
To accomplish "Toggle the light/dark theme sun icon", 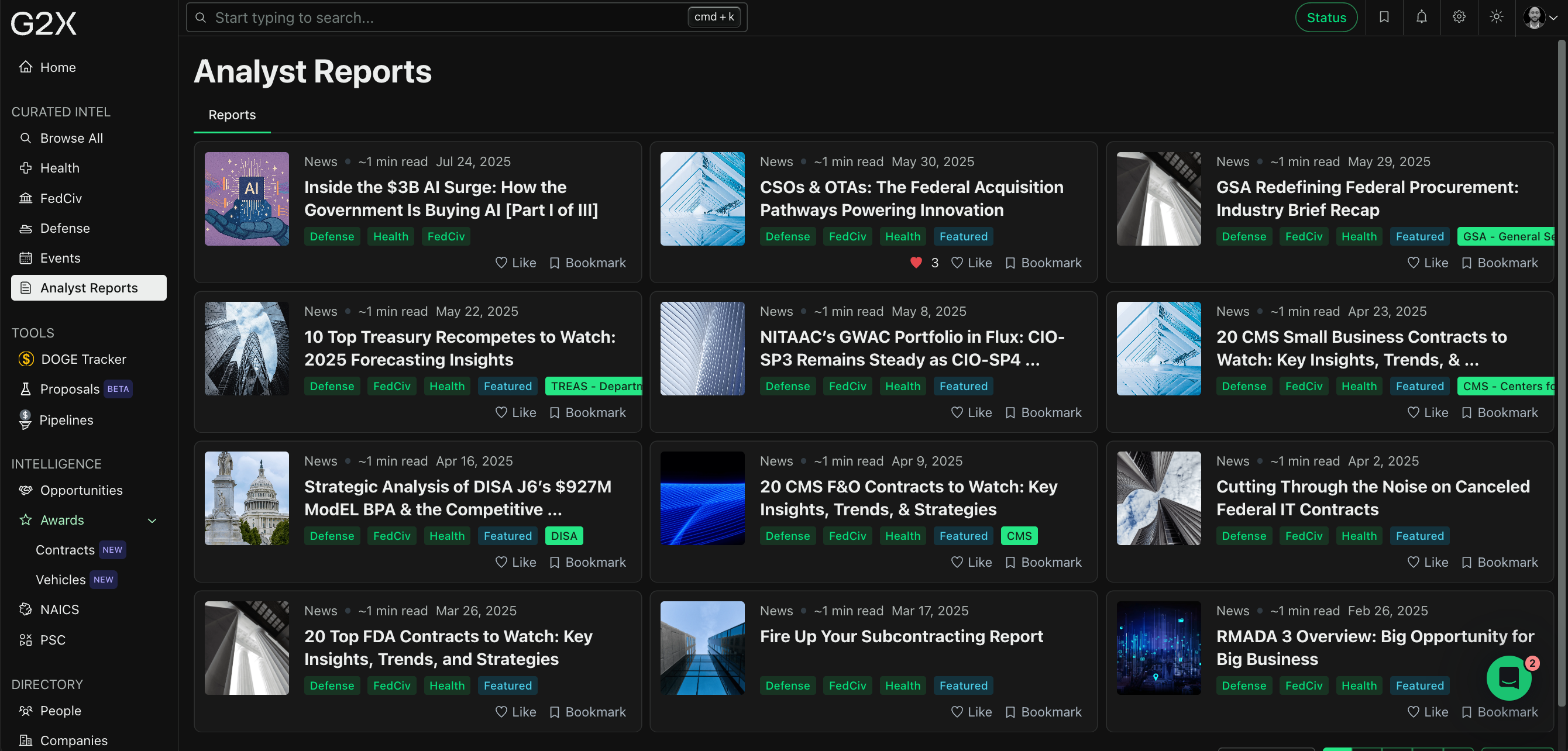I will (1496, 17).
